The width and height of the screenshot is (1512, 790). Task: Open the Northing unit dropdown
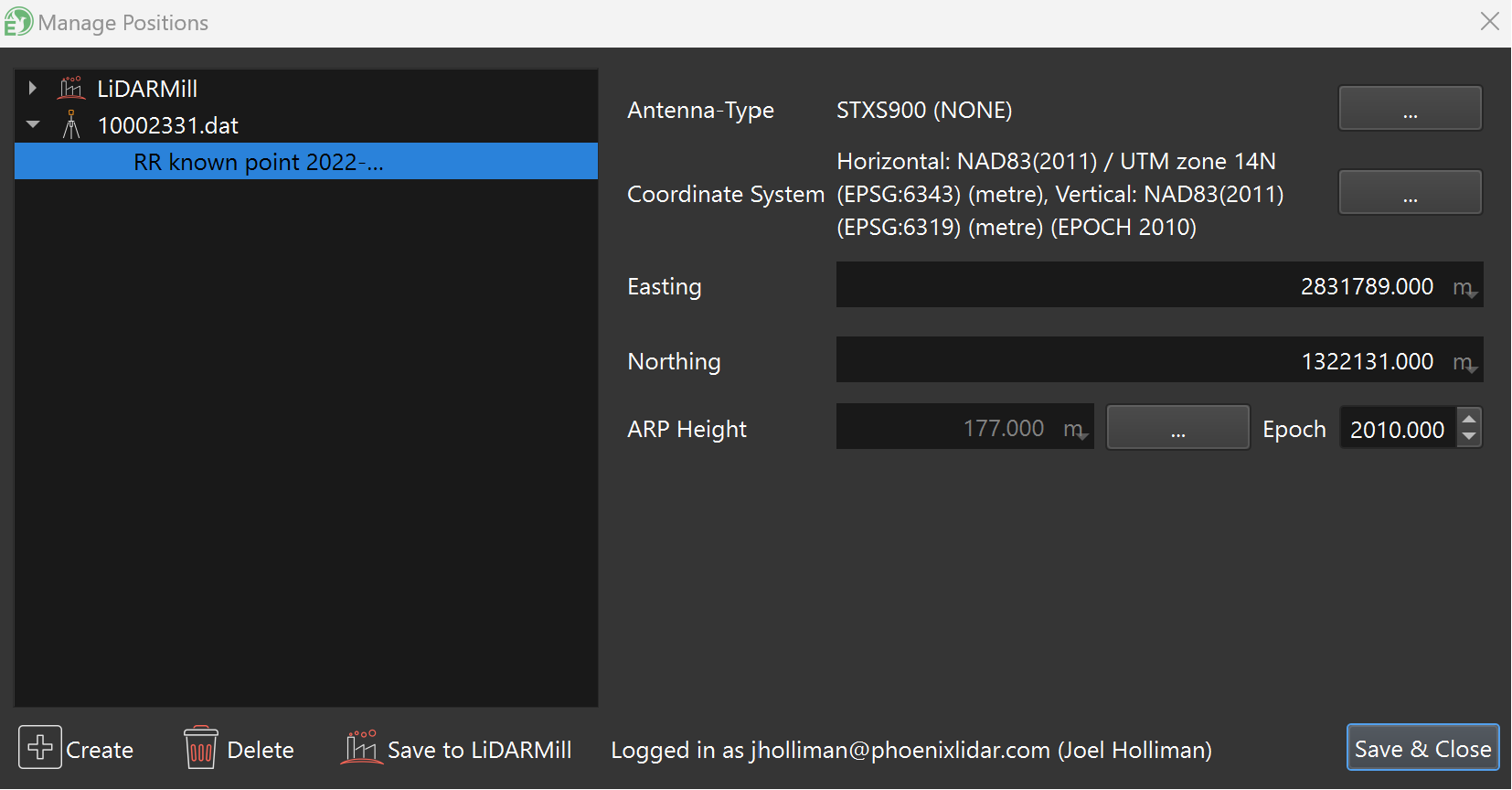(x=1464, y=363)
